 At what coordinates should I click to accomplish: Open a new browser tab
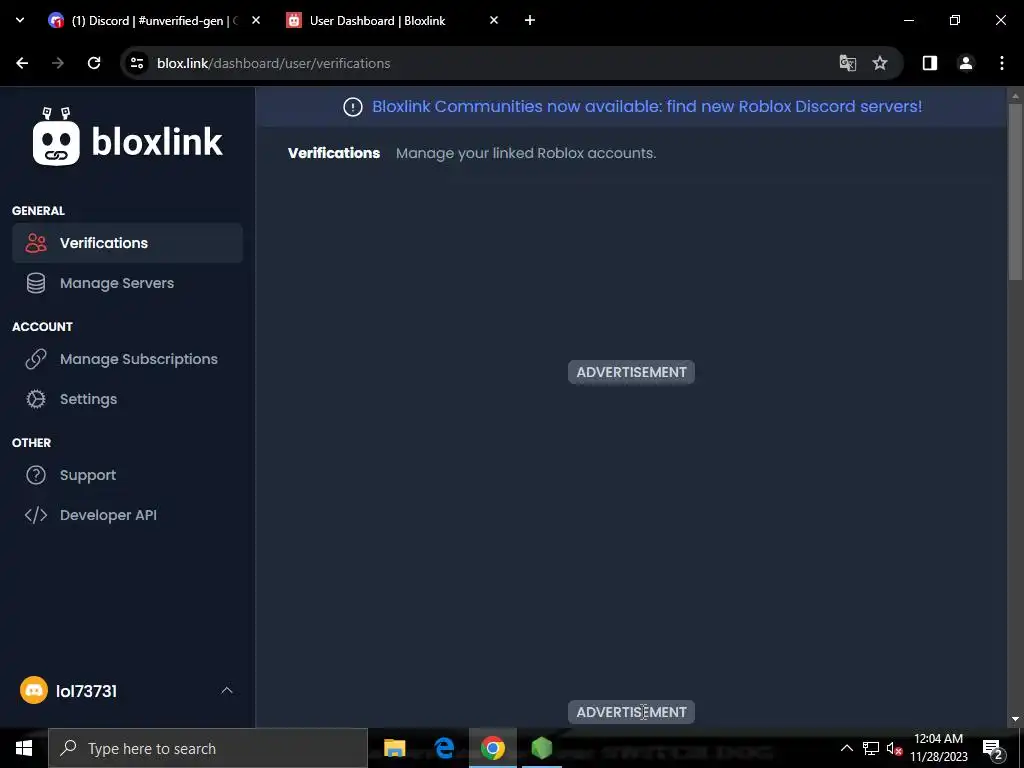(x=530, y=20)
